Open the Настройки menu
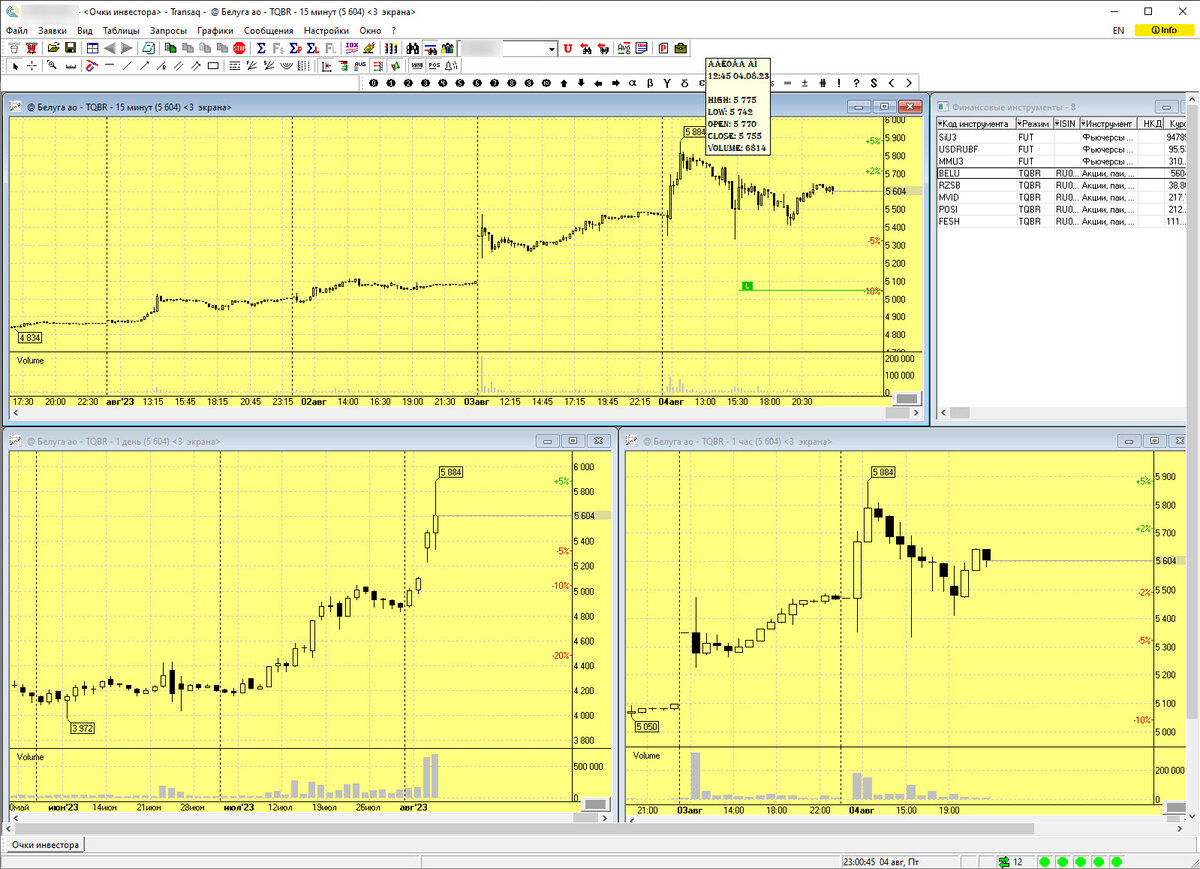The height and width of the screenshot is (869, 1200). pyautogui.click(x=326, y=30)
